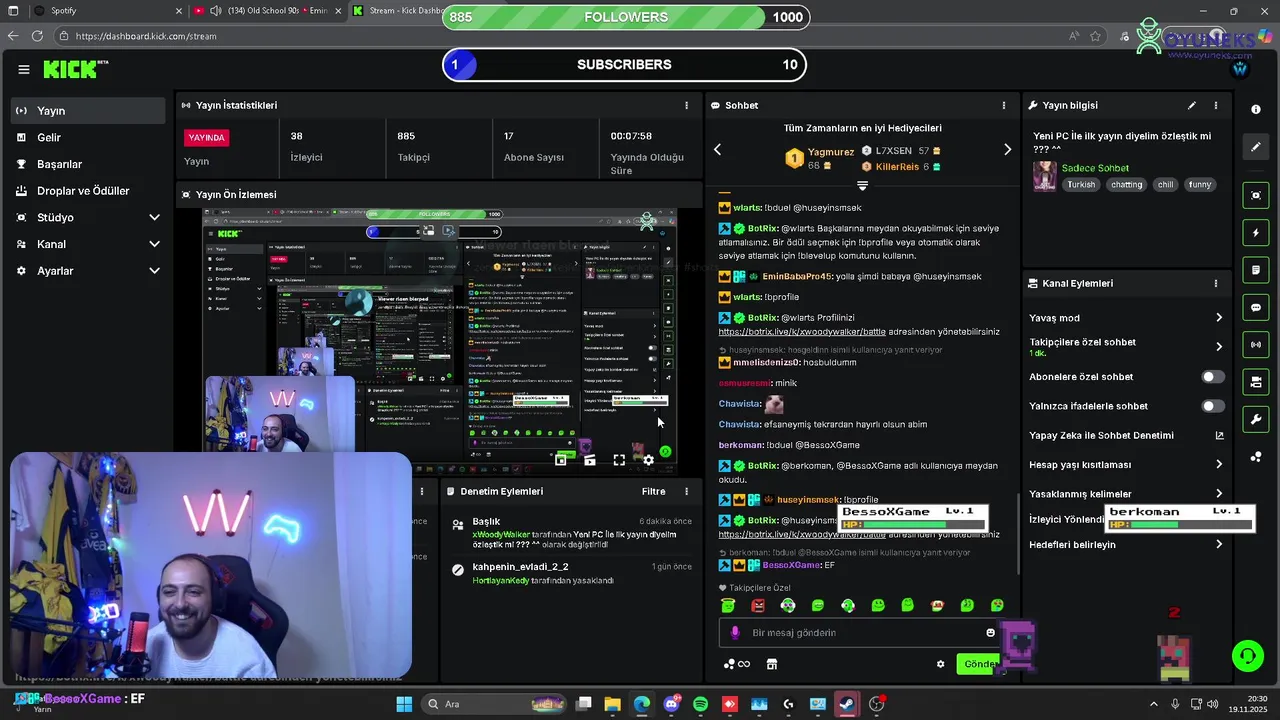This screenshot has height=720, width=1280.
Task: Click the browser address bar URL
Action: [x=146, y=36]
